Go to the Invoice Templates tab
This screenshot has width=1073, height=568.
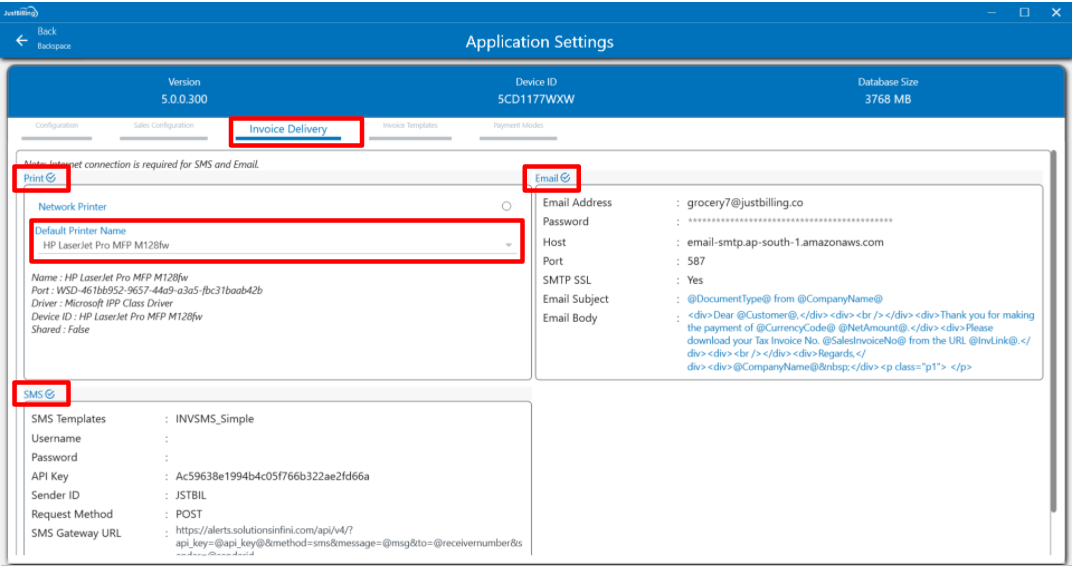(410, 126)
